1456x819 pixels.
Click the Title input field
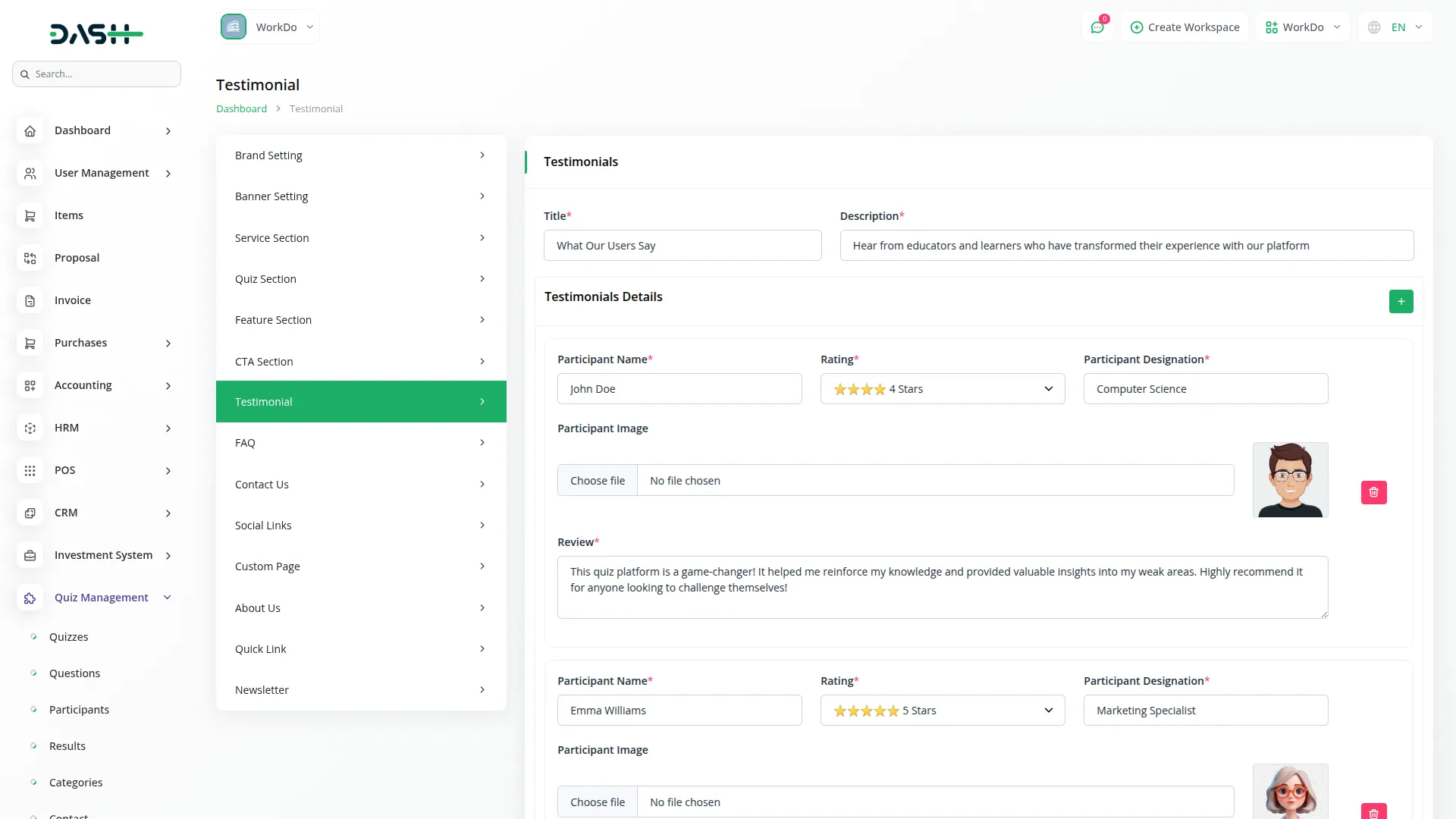(682, 246)
